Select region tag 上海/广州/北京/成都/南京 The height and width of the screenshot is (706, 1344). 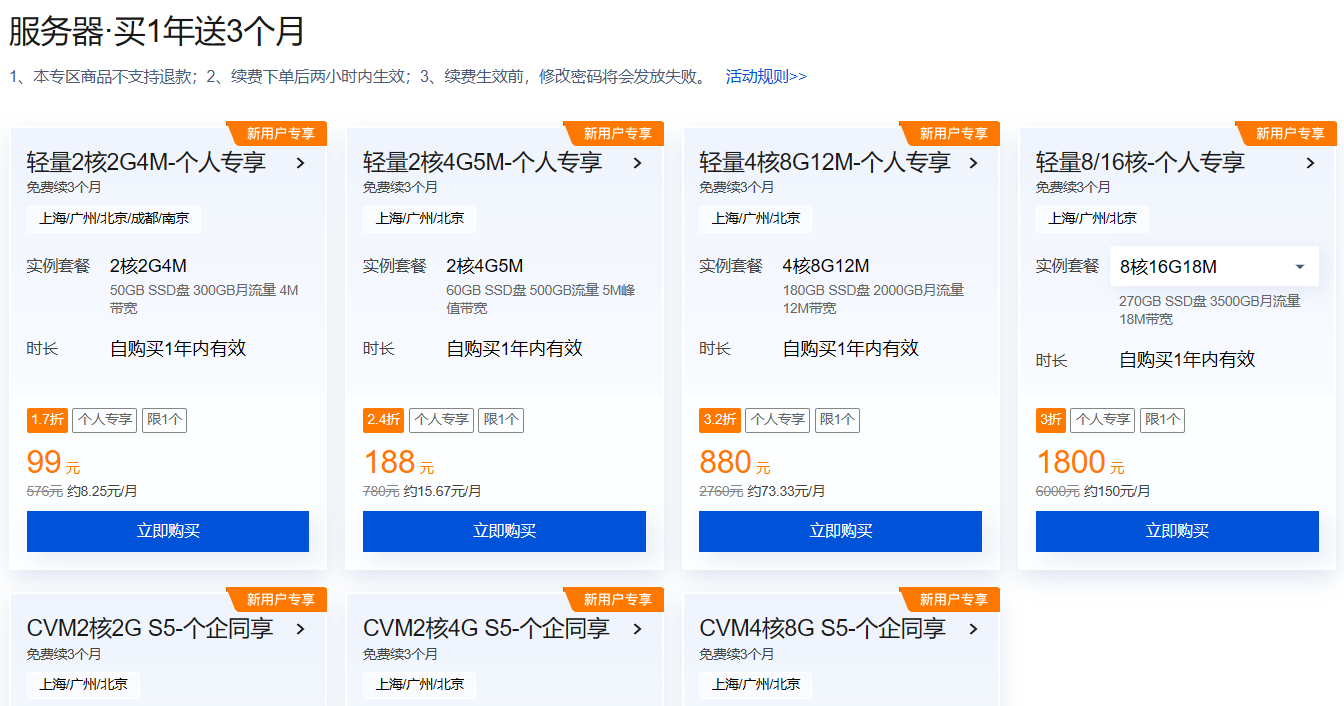pyautogui.click(x=114, y=219)
